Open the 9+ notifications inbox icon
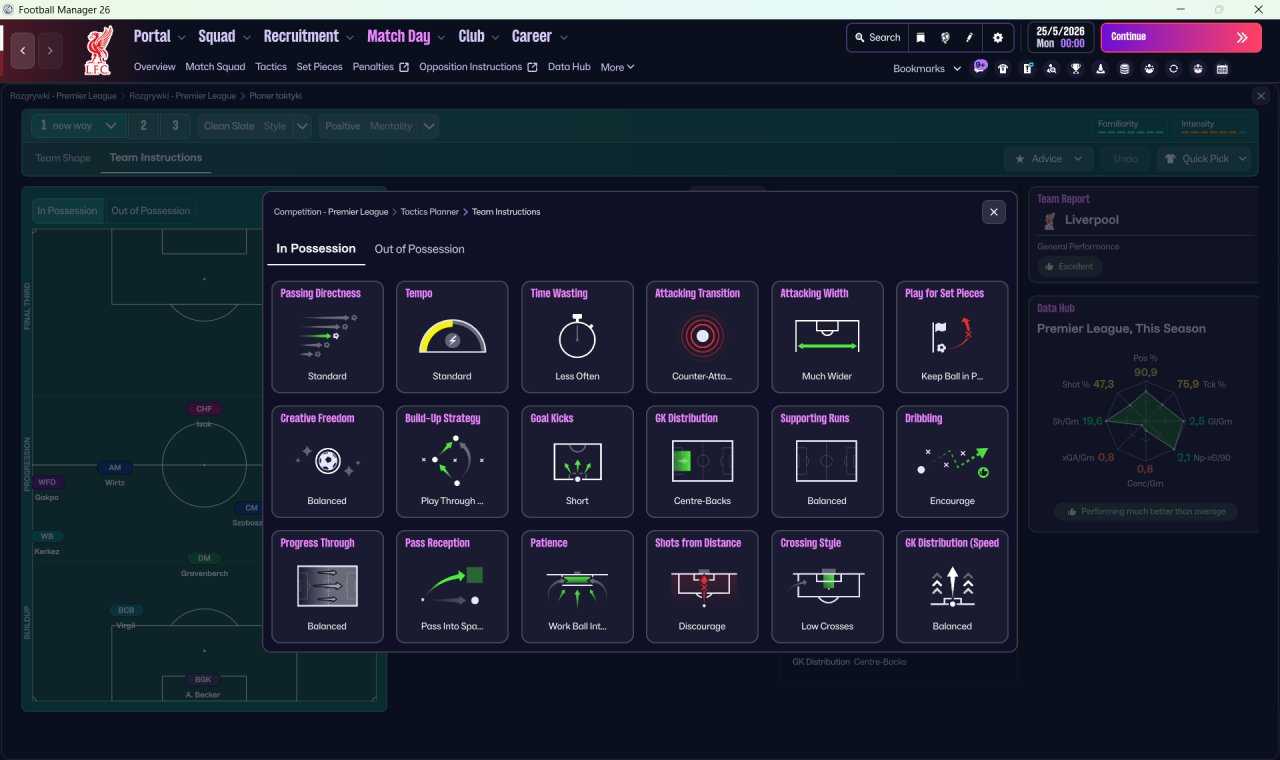Image resolution: width=1280 pixels, height=760 pixels. click(x=980, y=68)
